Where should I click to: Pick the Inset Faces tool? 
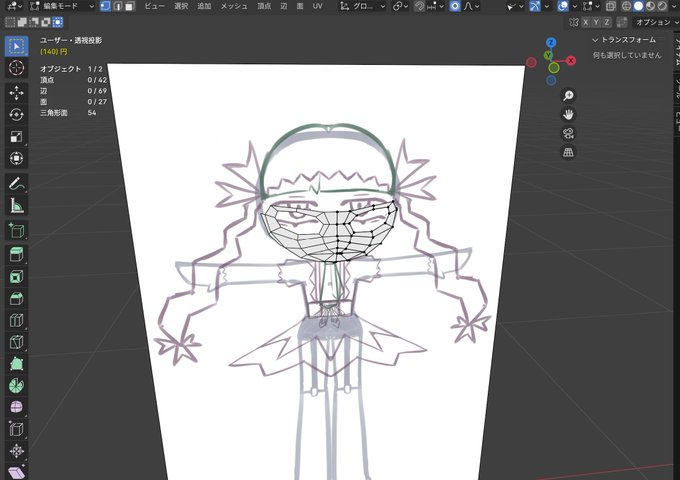[16, 277]
